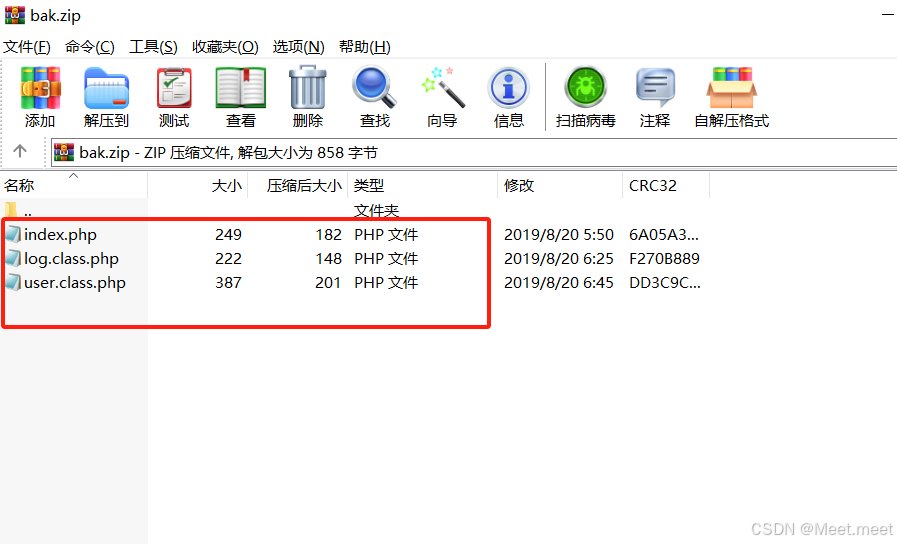Click the bak.zip window title text
This screenshot has height=544, width=897.
55,15
